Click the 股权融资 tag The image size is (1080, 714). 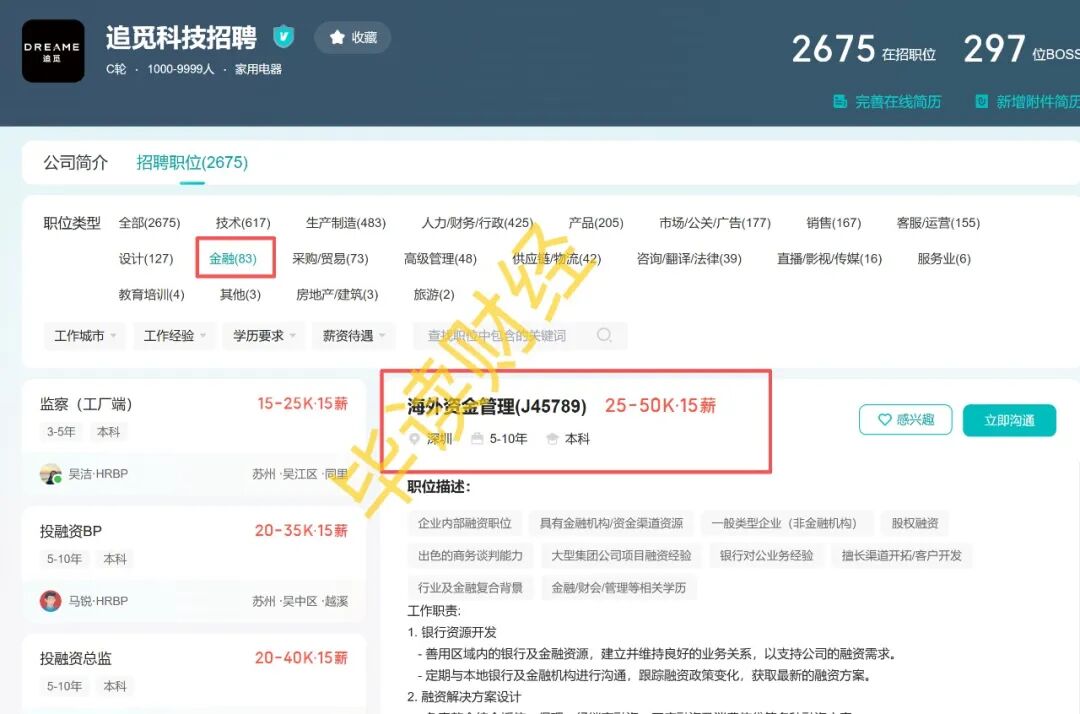pos(915,523)
